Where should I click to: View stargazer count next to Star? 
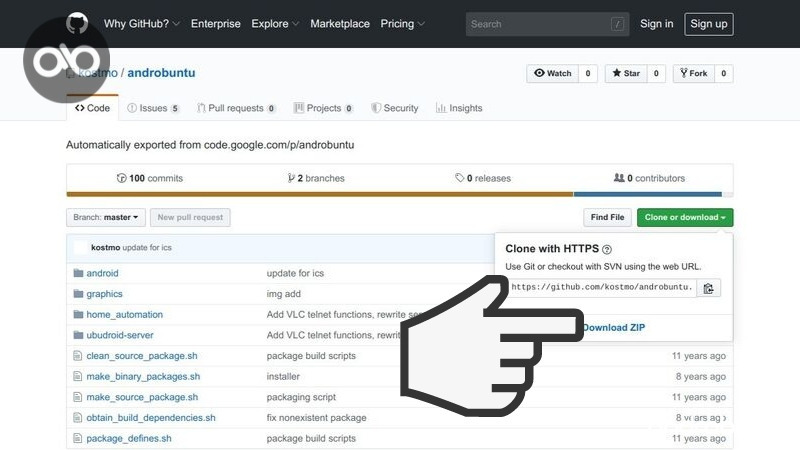click(656, 73)
